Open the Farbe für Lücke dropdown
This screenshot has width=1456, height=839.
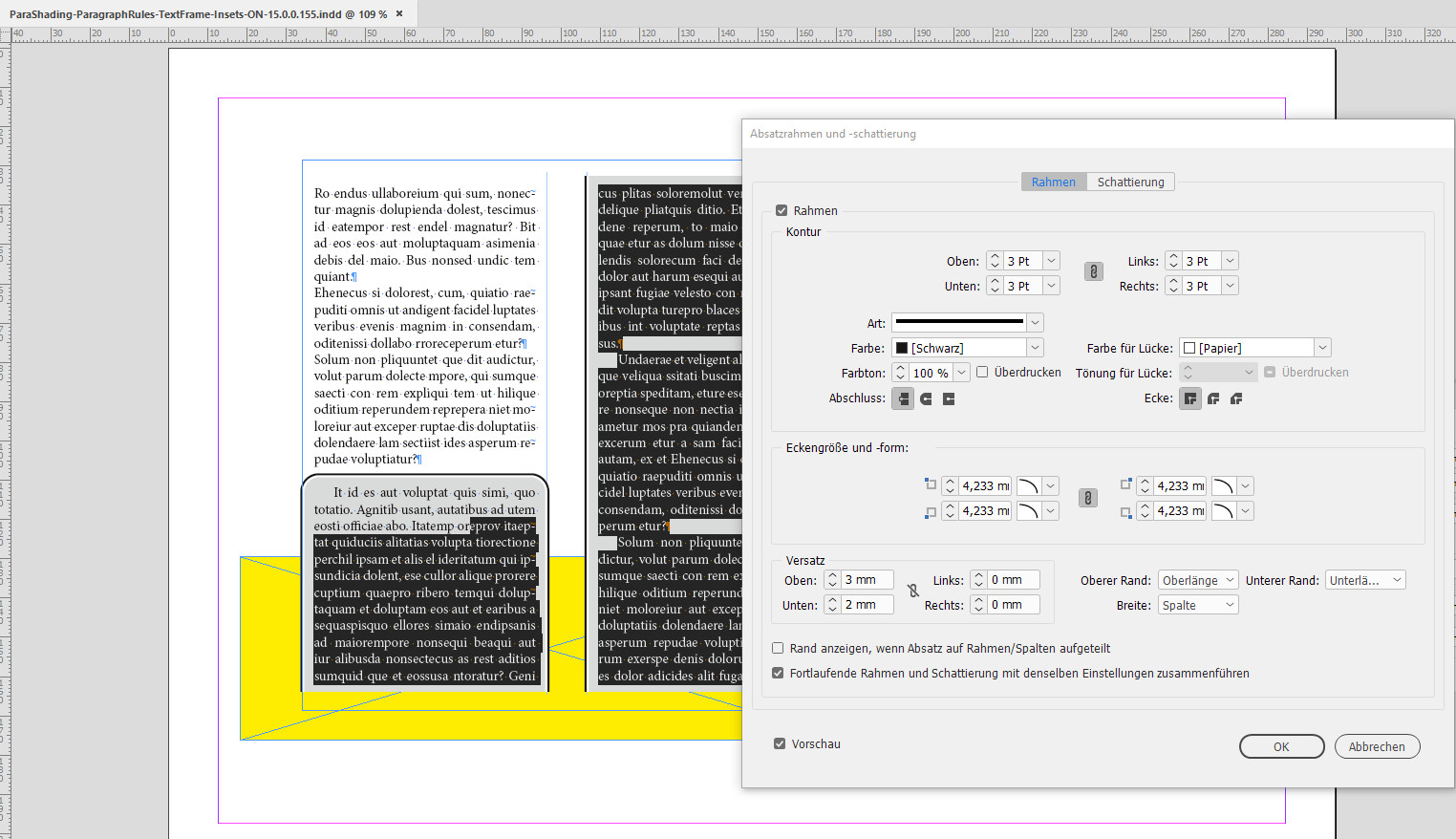pyautogui.click(x=1322, y=347)
